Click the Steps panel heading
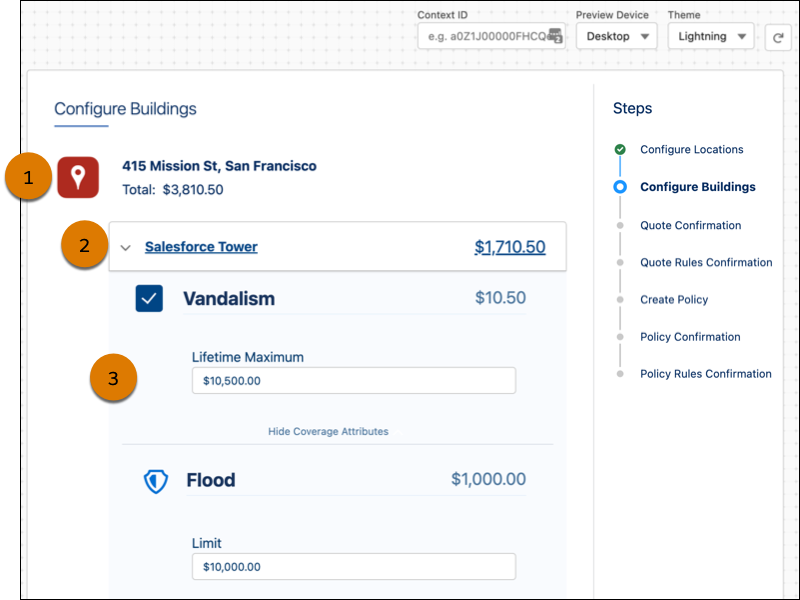The height and width of the screenshot is (600, 800). tap(632, 108)
